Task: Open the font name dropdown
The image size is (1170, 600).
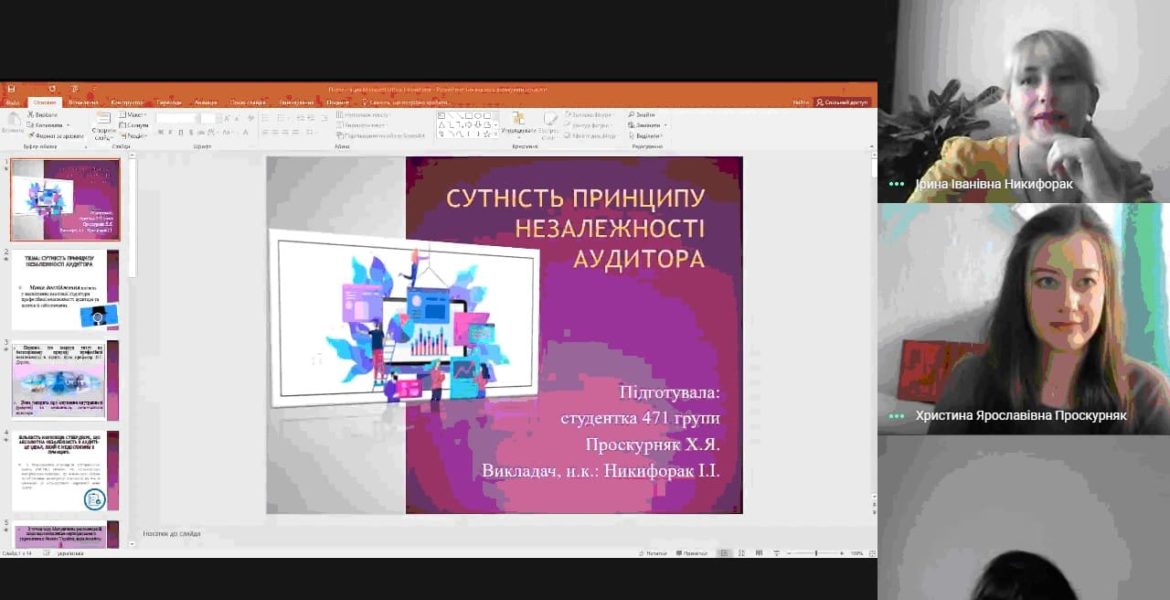Action: [178, 119]
